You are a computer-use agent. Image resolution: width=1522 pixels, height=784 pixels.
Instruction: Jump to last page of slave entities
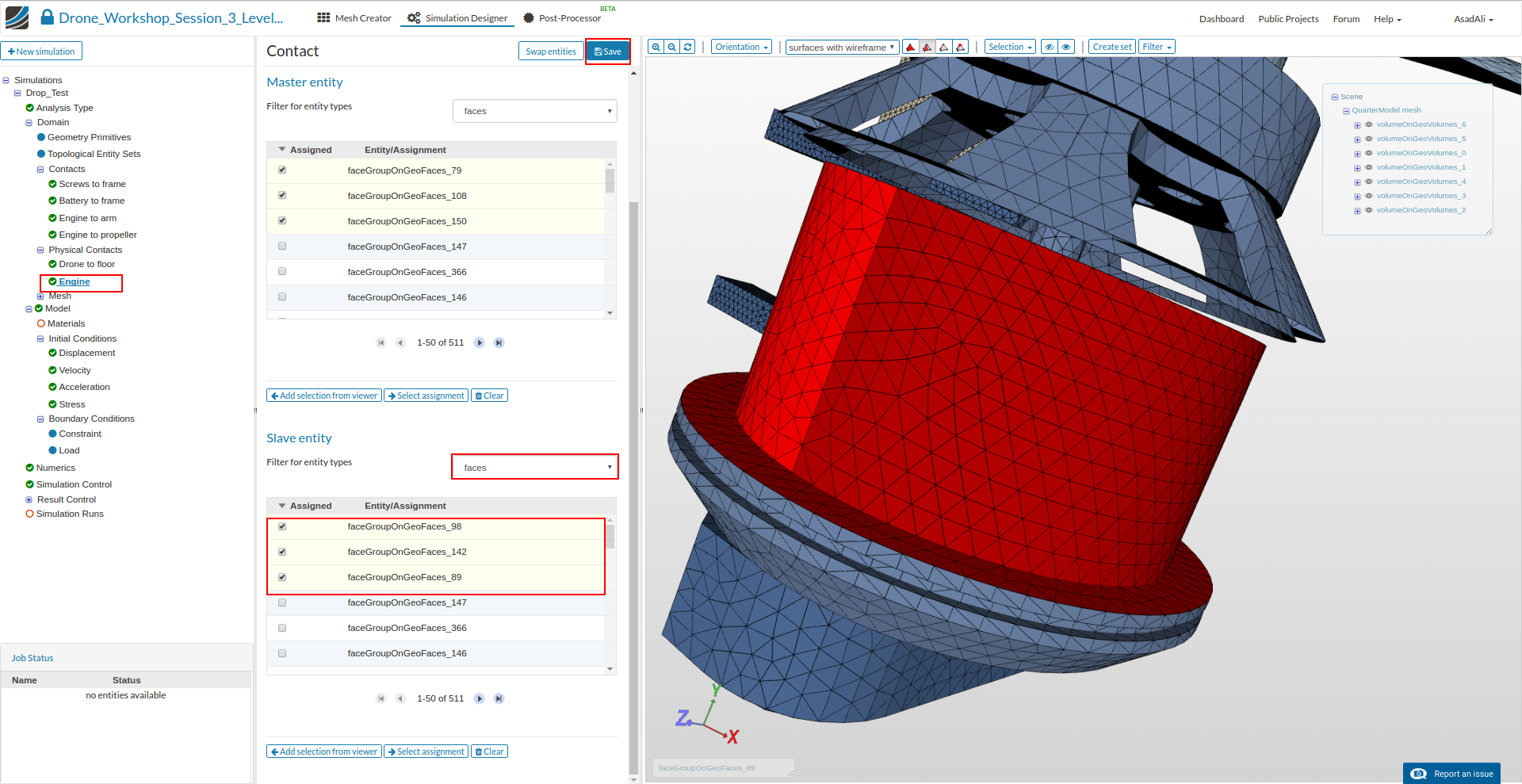pos(499,698)
